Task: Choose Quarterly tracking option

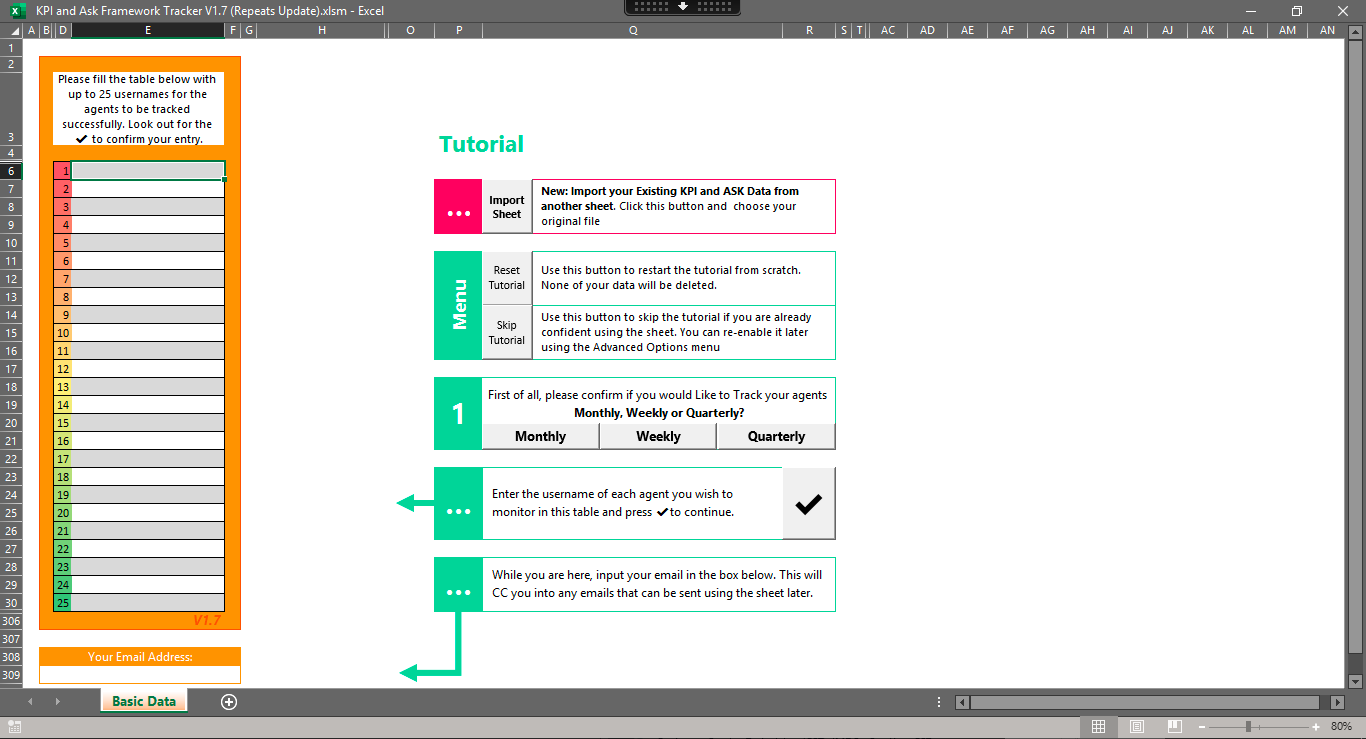Action: 776,436
